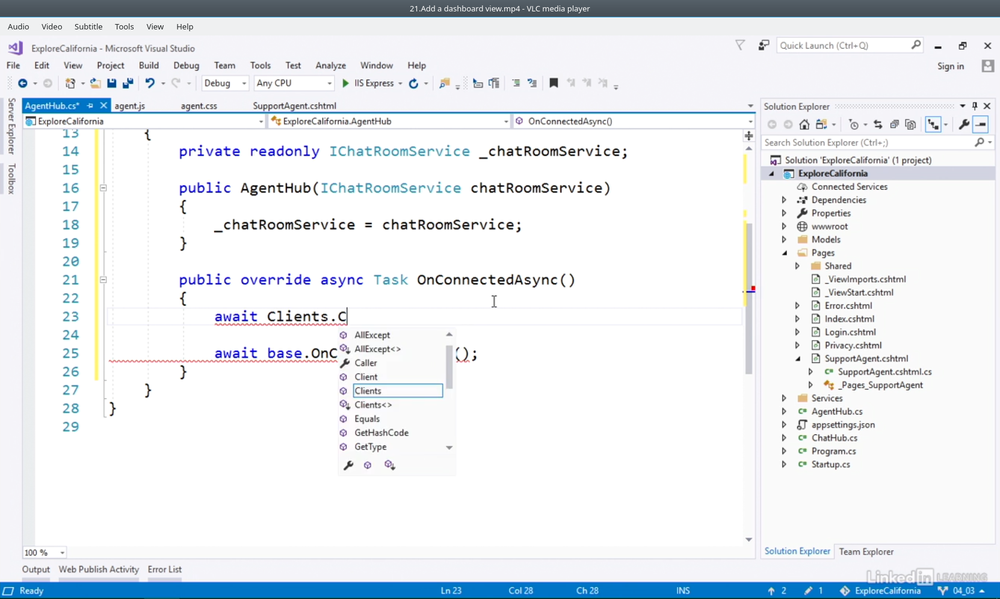Toggle the Preview Selected Items button
This screenshot has width=1000, height=599.
(x=981, y=124)
